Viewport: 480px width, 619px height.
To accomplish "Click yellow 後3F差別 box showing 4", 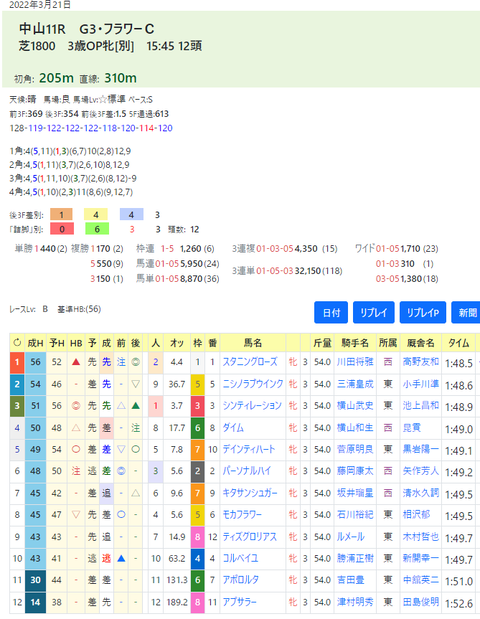I will [x=96, y=214].
